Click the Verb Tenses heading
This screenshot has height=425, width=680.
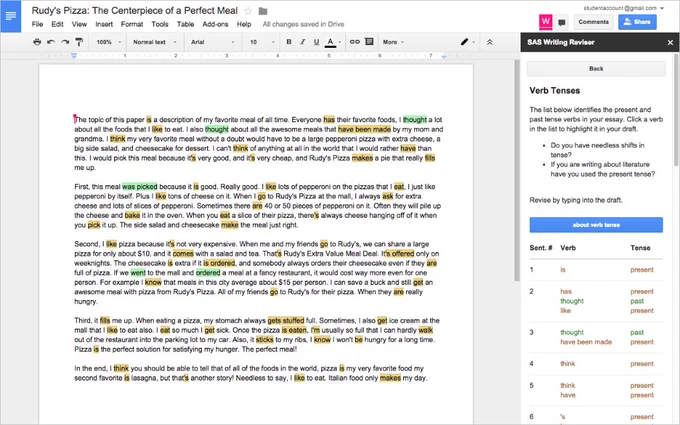pyautogui.click(x=554, y=91)
